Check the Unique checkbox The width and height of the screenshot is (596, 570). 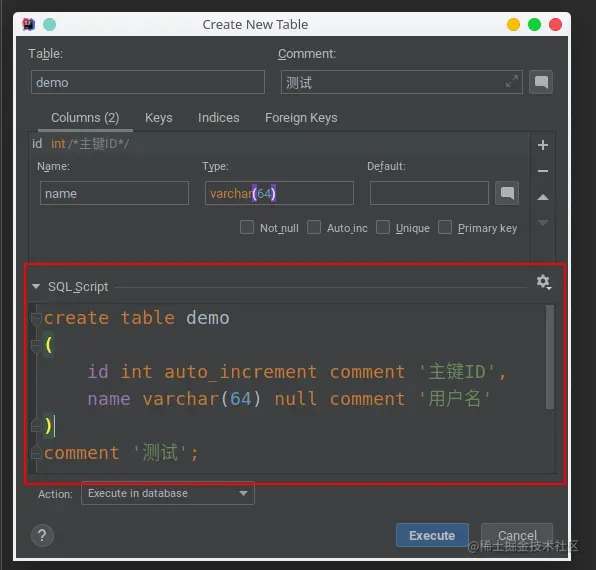(x=383, y=227)
